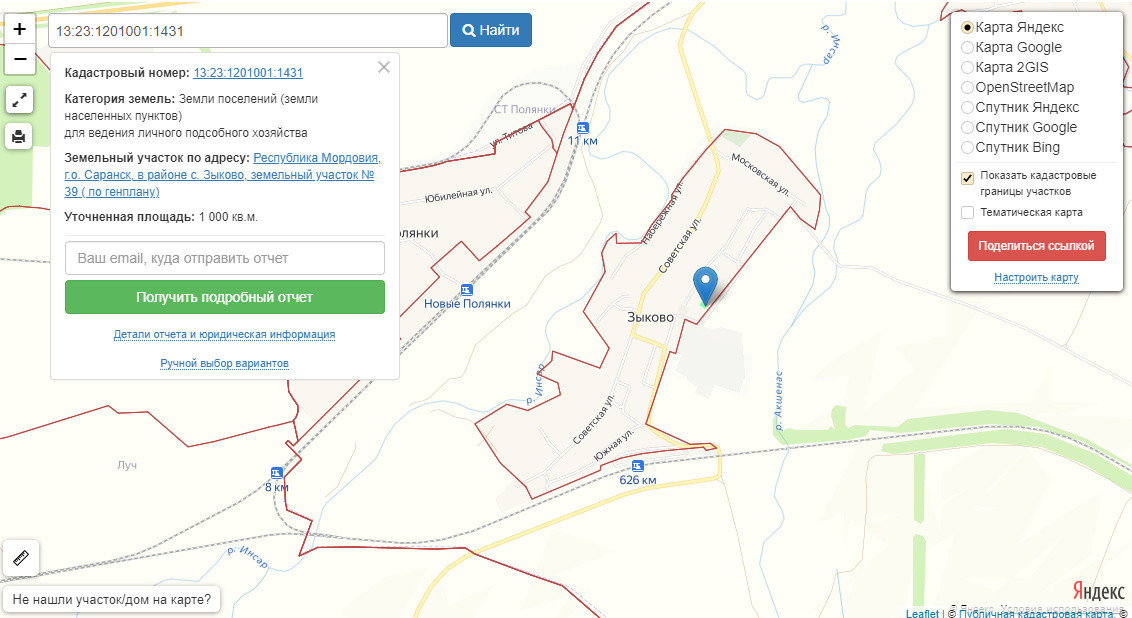
Task: Open Ручной выбор вариантов link
Action: coord(225,363)
